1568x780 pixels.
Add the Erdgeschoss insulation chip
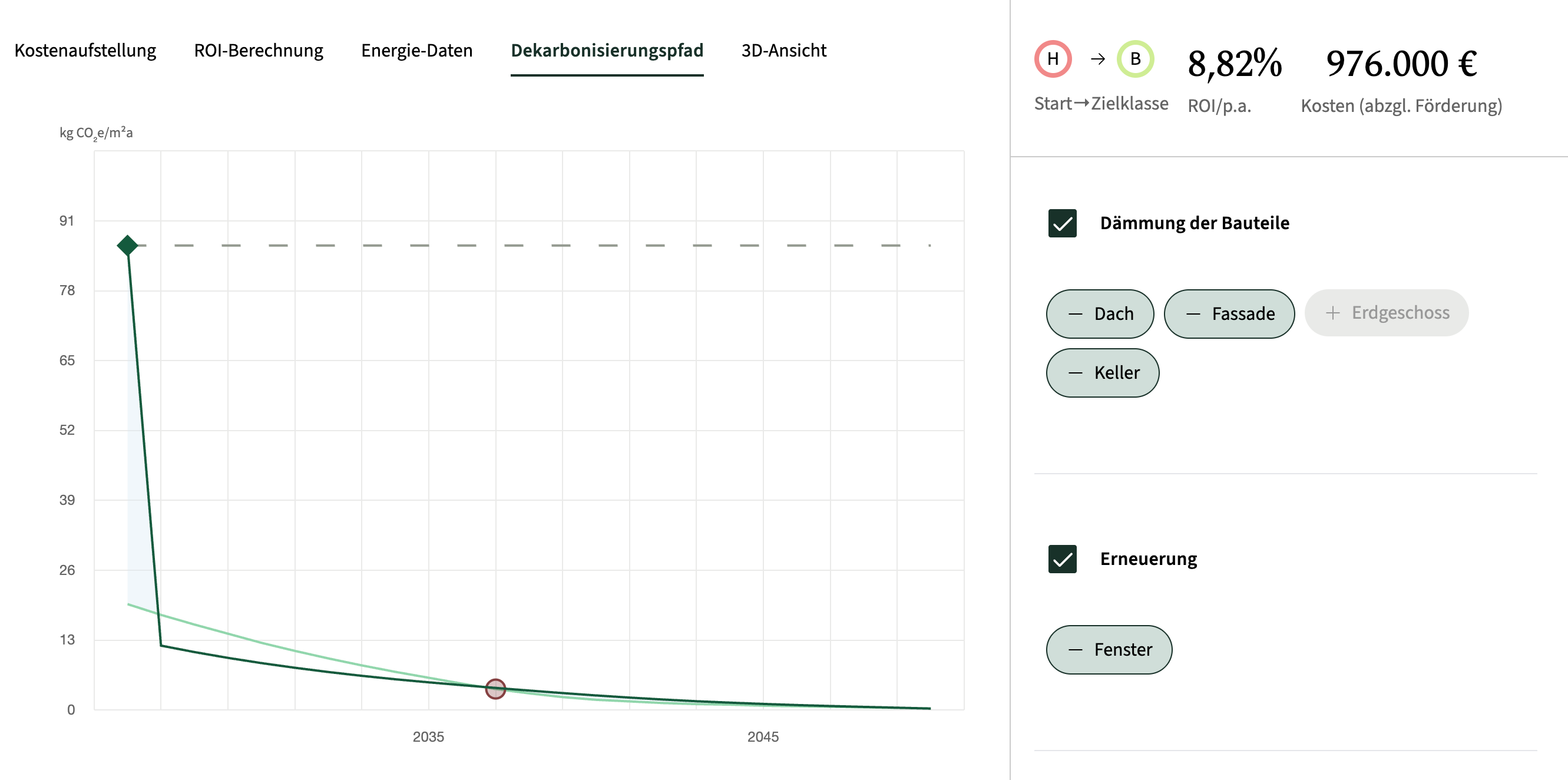1387,313
